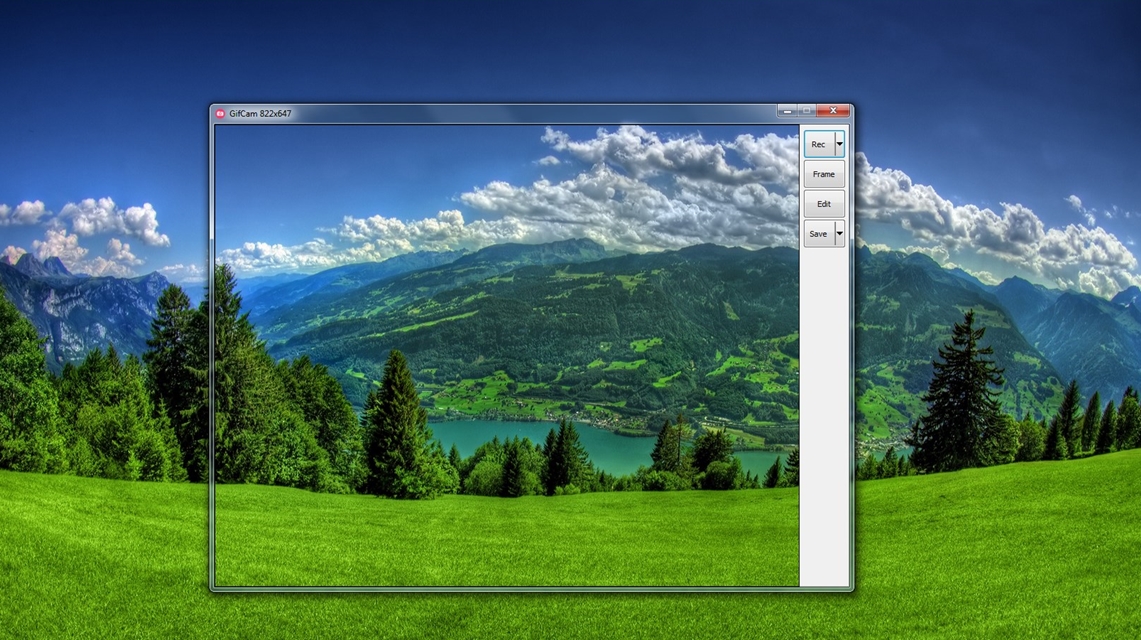
Task: Click the window's bottom-right resize corner
Action: 851,588
